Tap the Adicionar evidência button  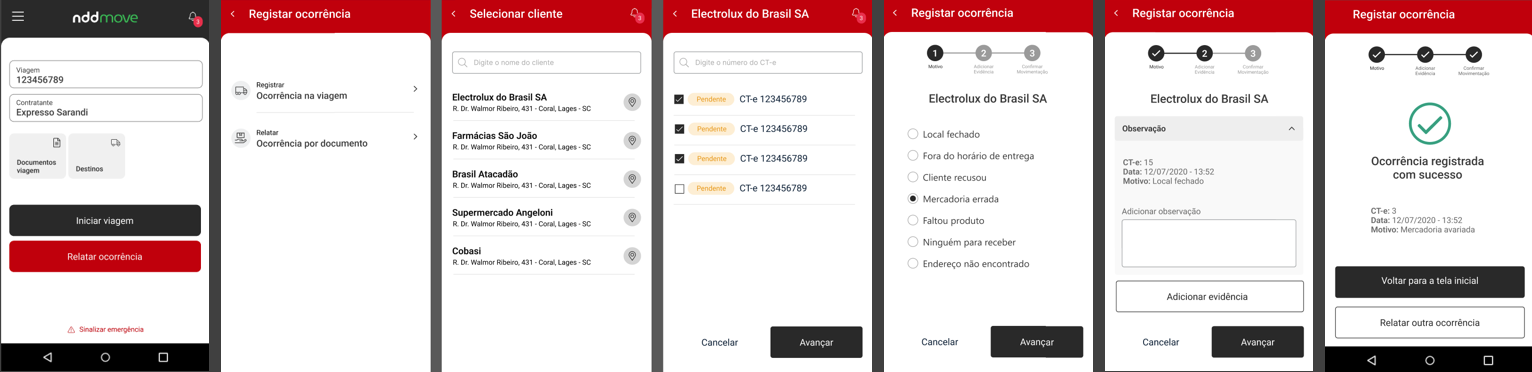(x=1209, y=297)
